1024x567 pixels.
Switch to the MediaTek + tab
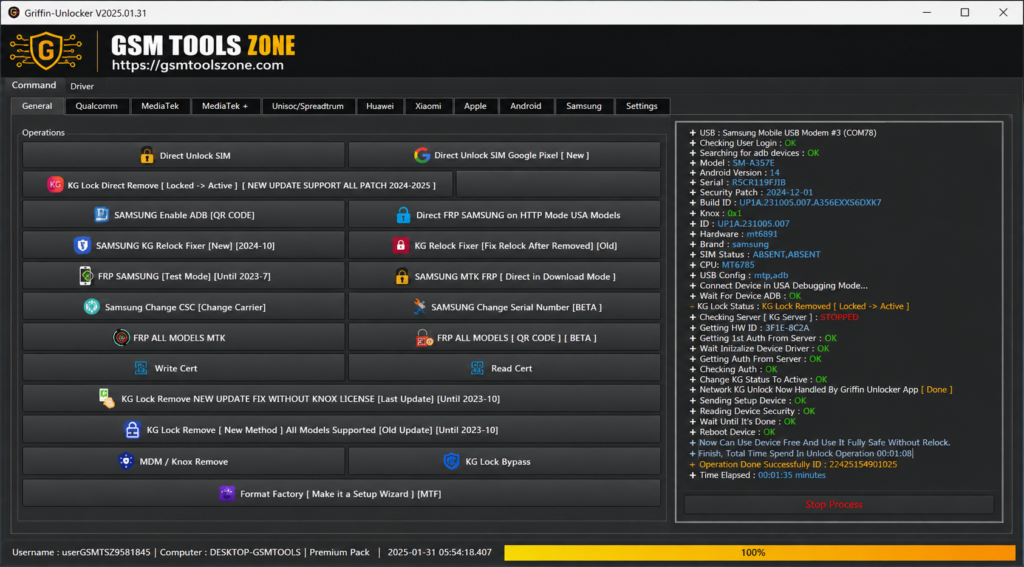pos(225,106)
